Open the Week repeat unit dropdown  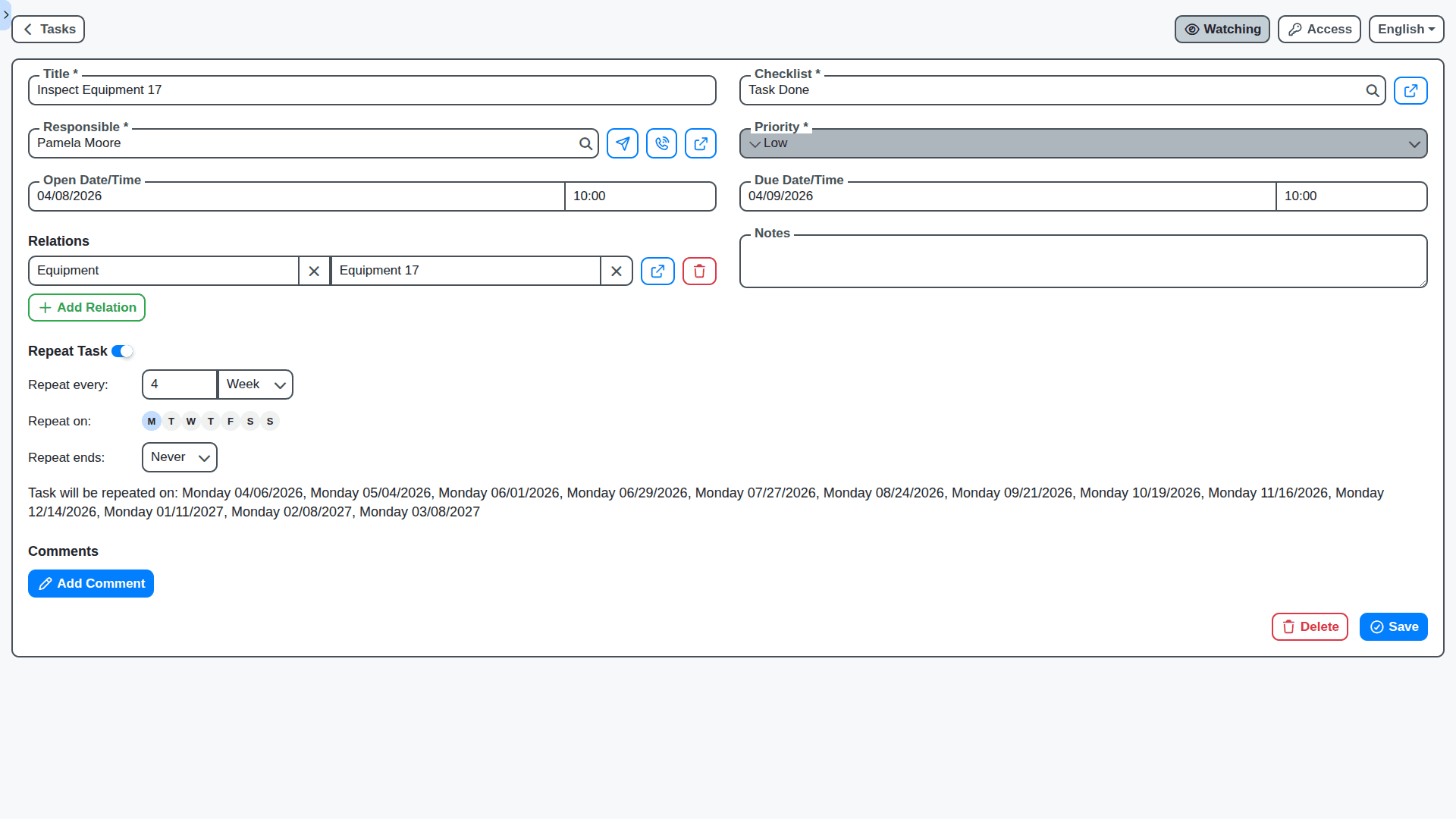point(256,384)
